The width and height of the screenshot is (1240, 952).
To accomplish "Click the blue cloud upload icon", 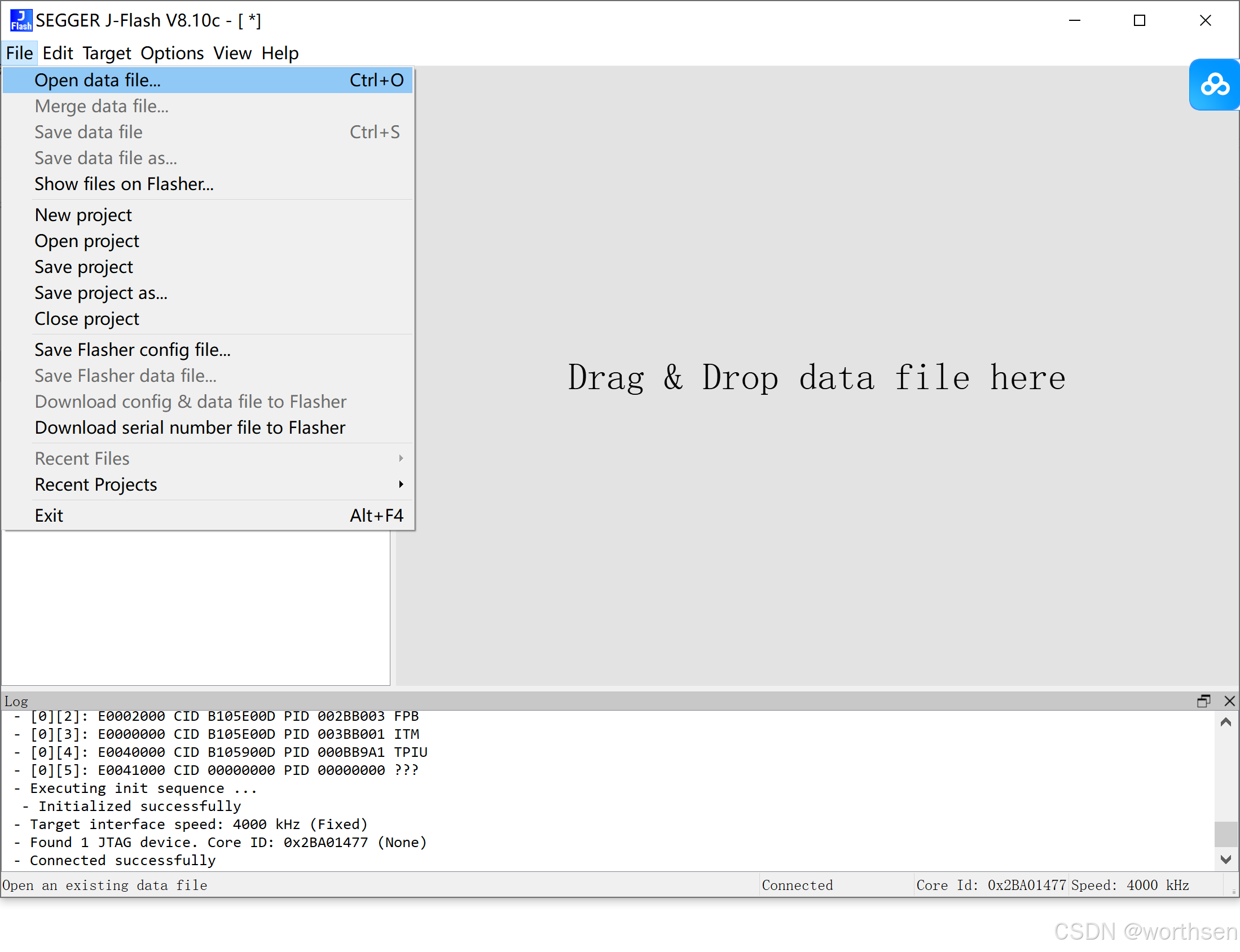I will [x=1214, y=85].
